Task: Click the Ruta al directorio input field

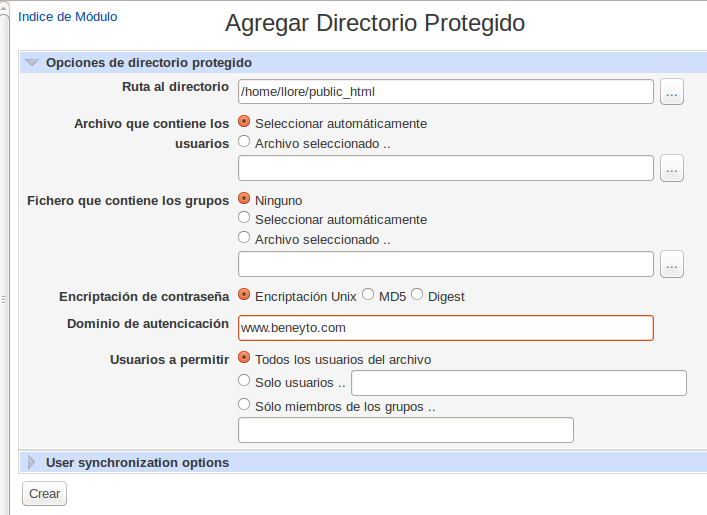Action: coord(445,92)
